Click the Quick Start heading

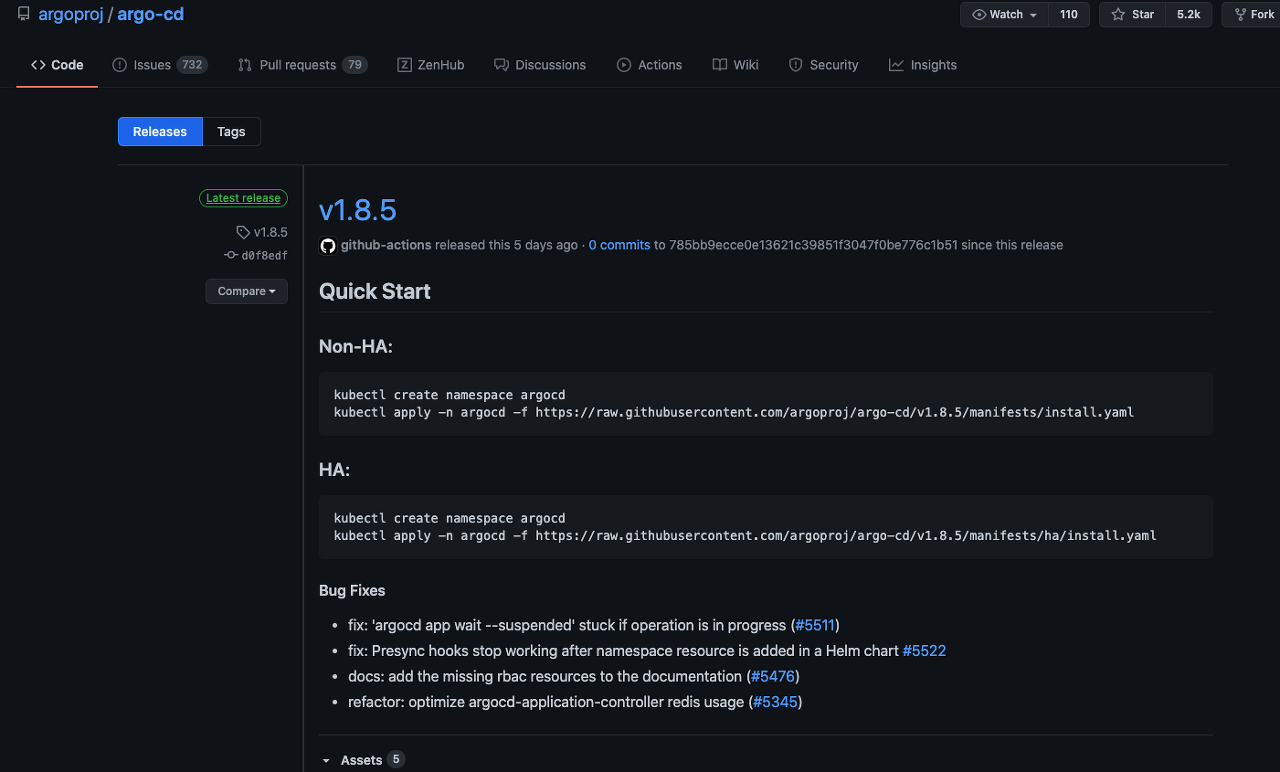click(x=375, y=291)
